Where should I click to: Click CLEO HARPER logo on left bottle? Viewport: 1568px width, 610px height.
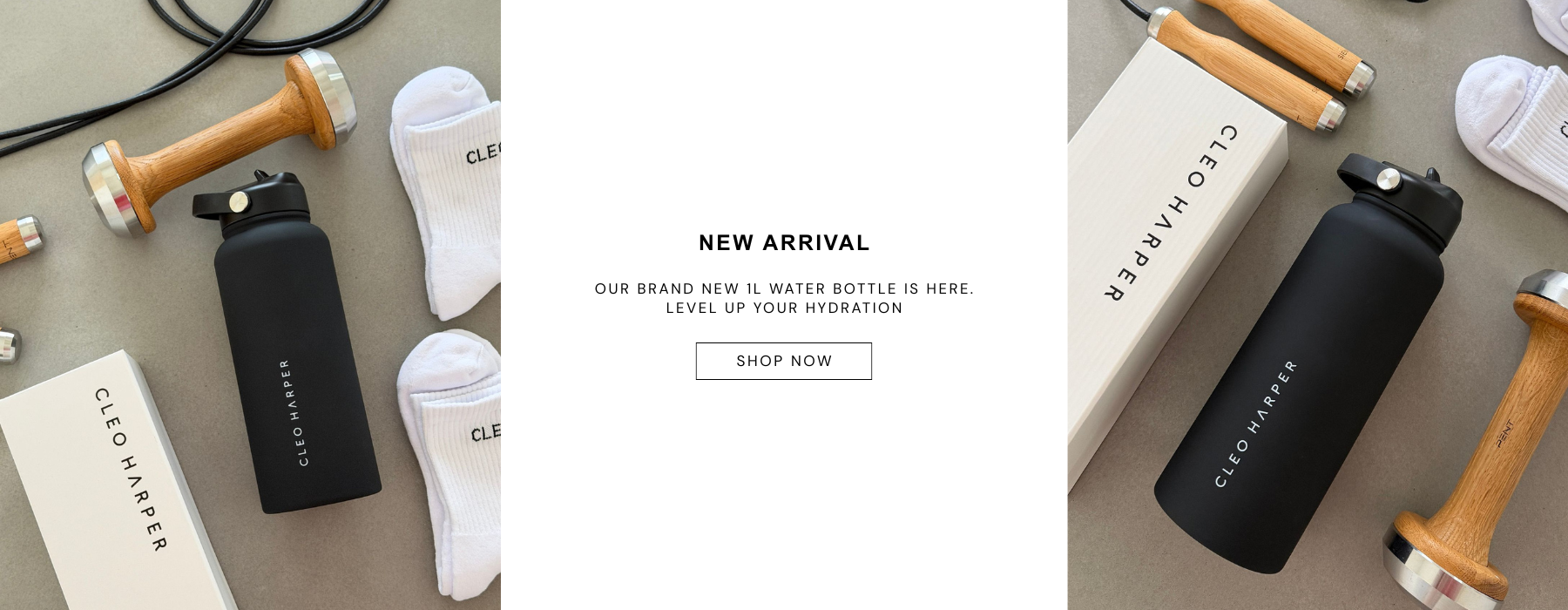point(296,411)
